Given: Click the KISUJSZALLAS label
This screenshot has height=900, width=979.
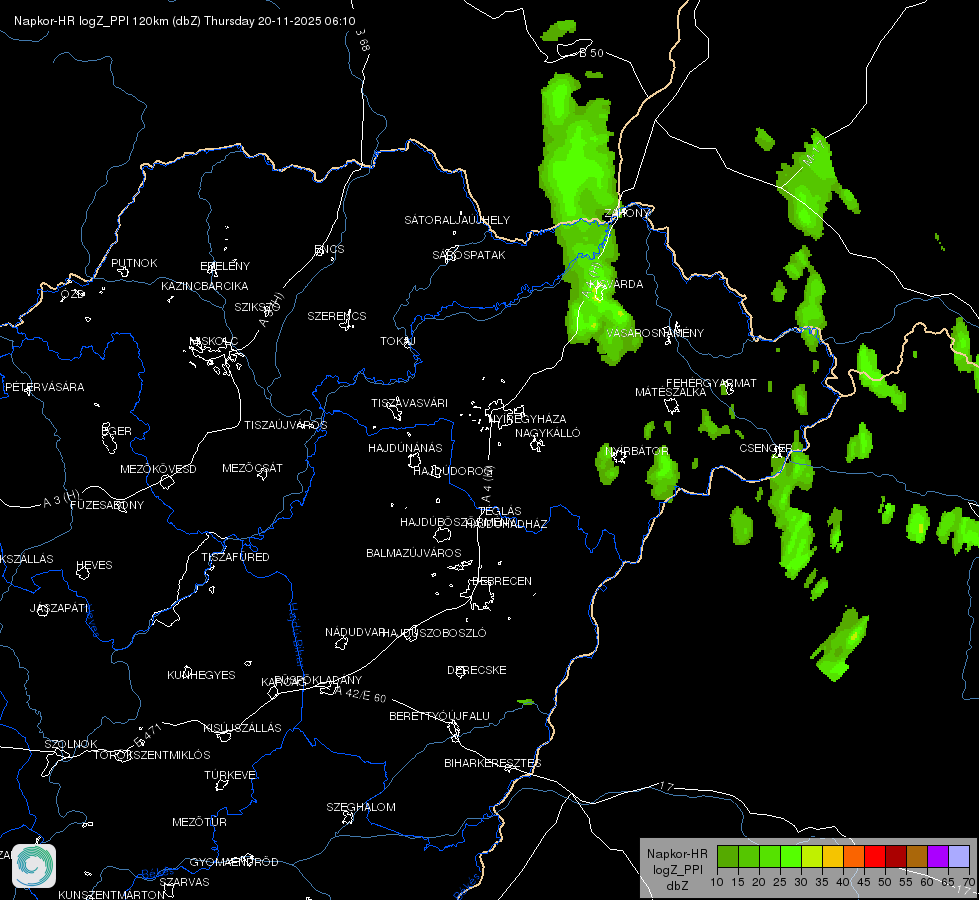Looking at the screenshot, I should click(x=242, y=728).
